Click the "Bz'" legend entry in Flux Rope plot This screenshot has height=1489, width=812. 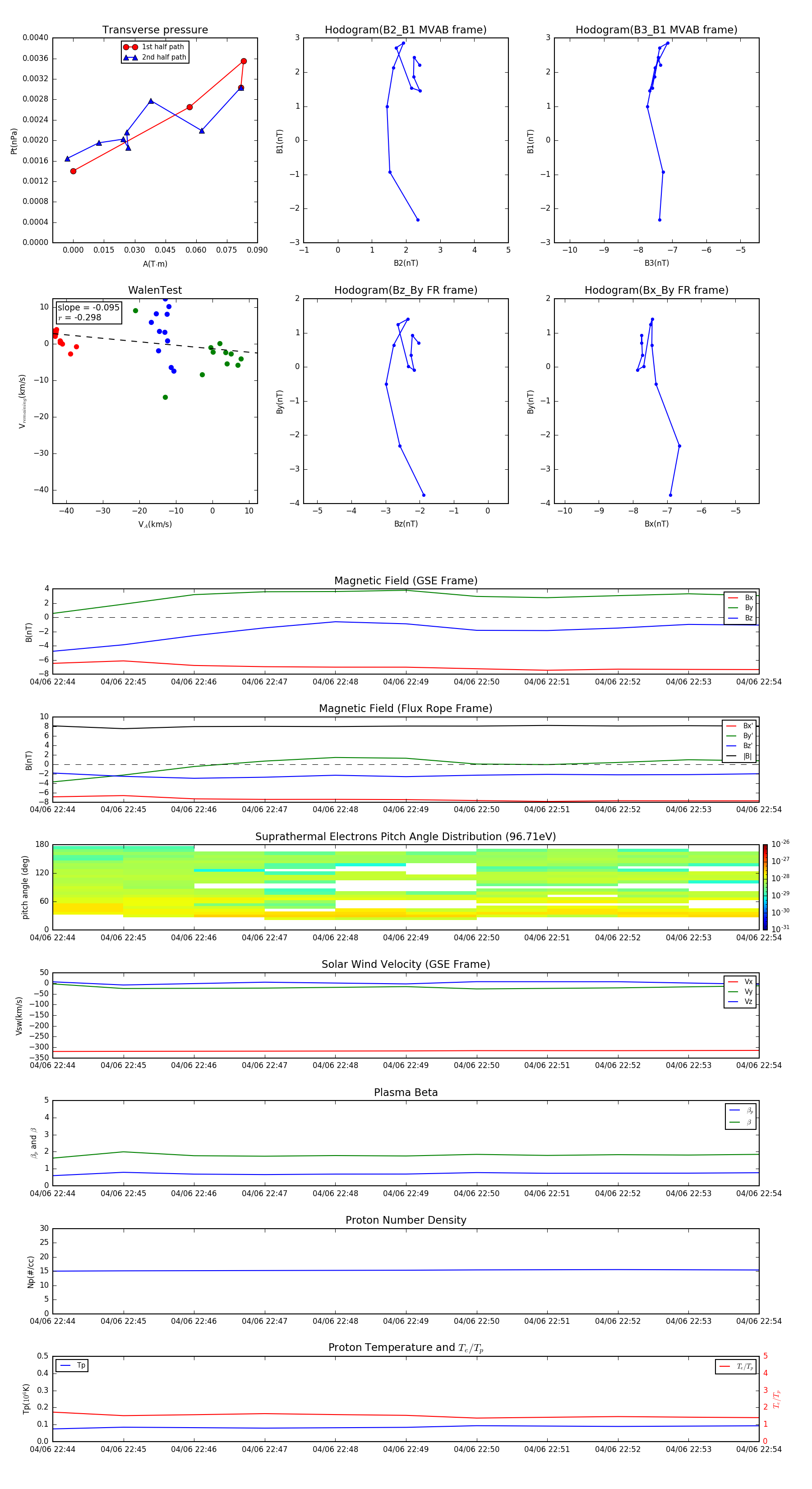pos(739,746)
